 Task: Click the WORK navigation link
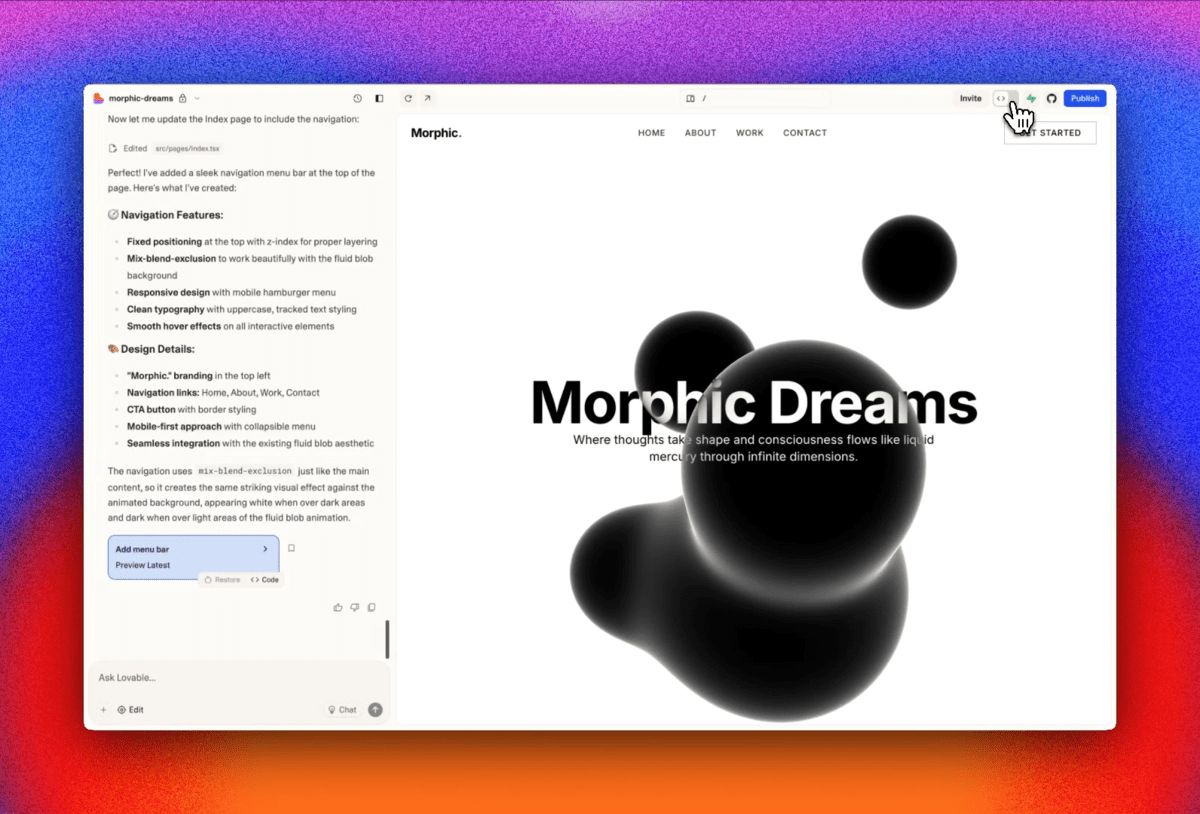(x=749, y=133)
